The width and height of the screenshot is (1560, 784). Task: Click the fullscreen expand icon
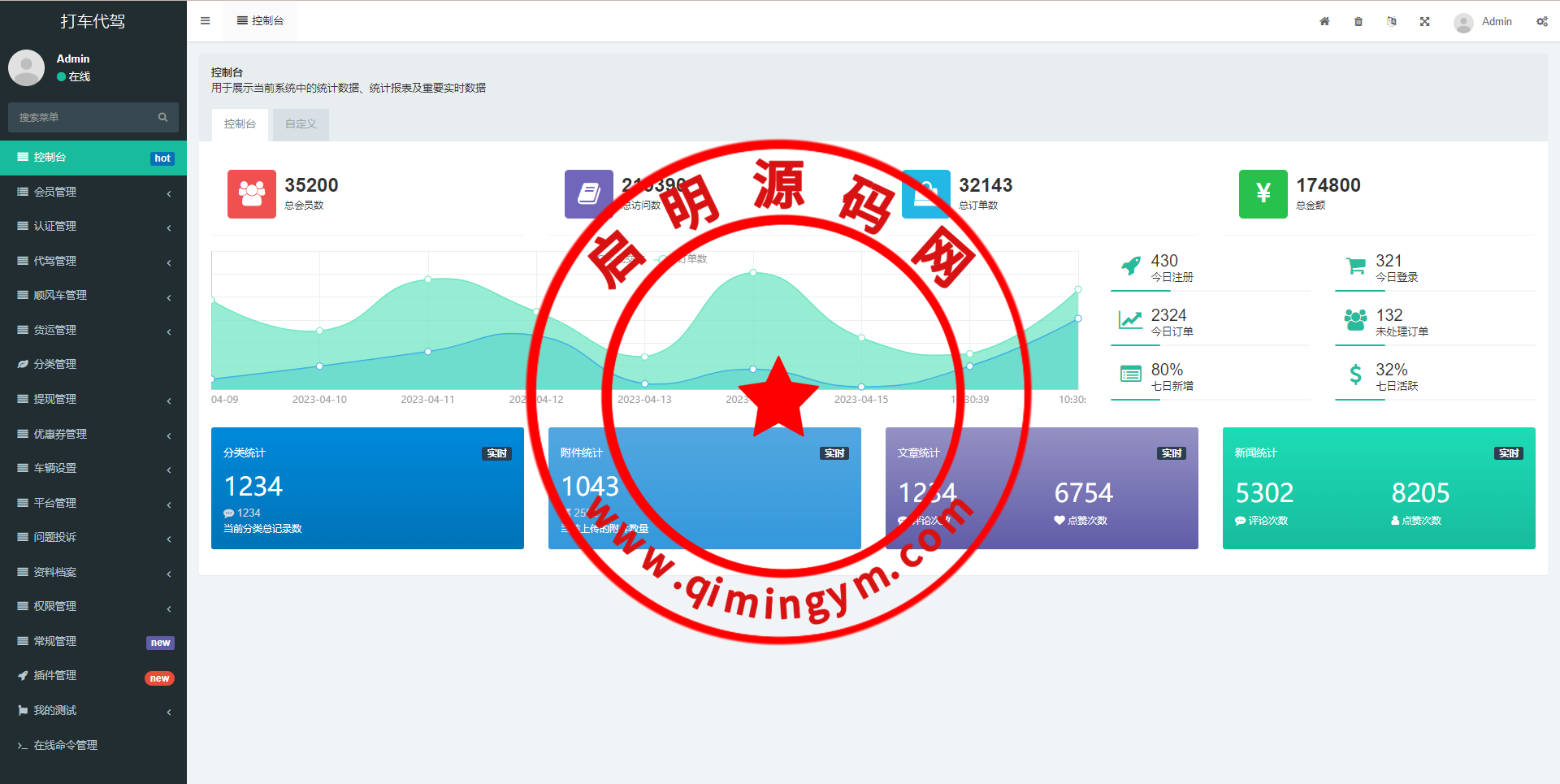(x=1424, y=22)
